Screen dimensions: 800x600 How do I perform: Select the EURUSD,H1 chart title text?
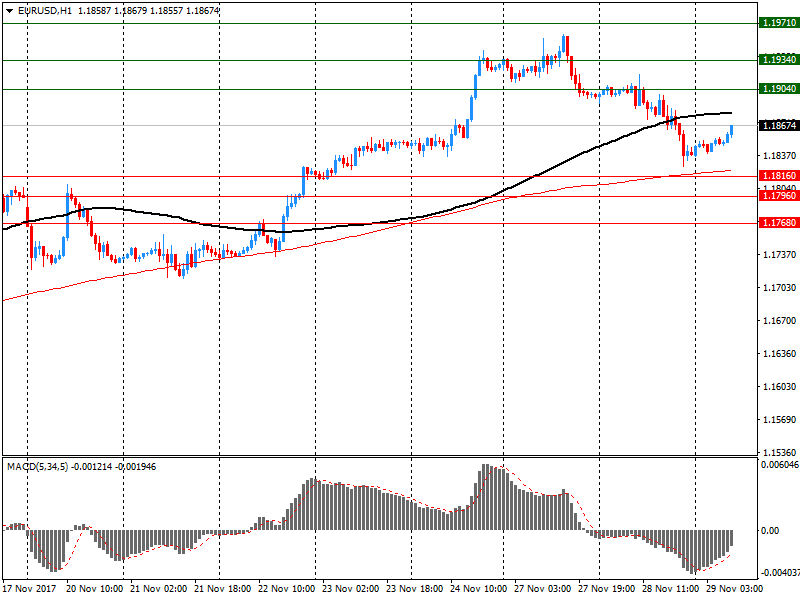coord(45,11)
